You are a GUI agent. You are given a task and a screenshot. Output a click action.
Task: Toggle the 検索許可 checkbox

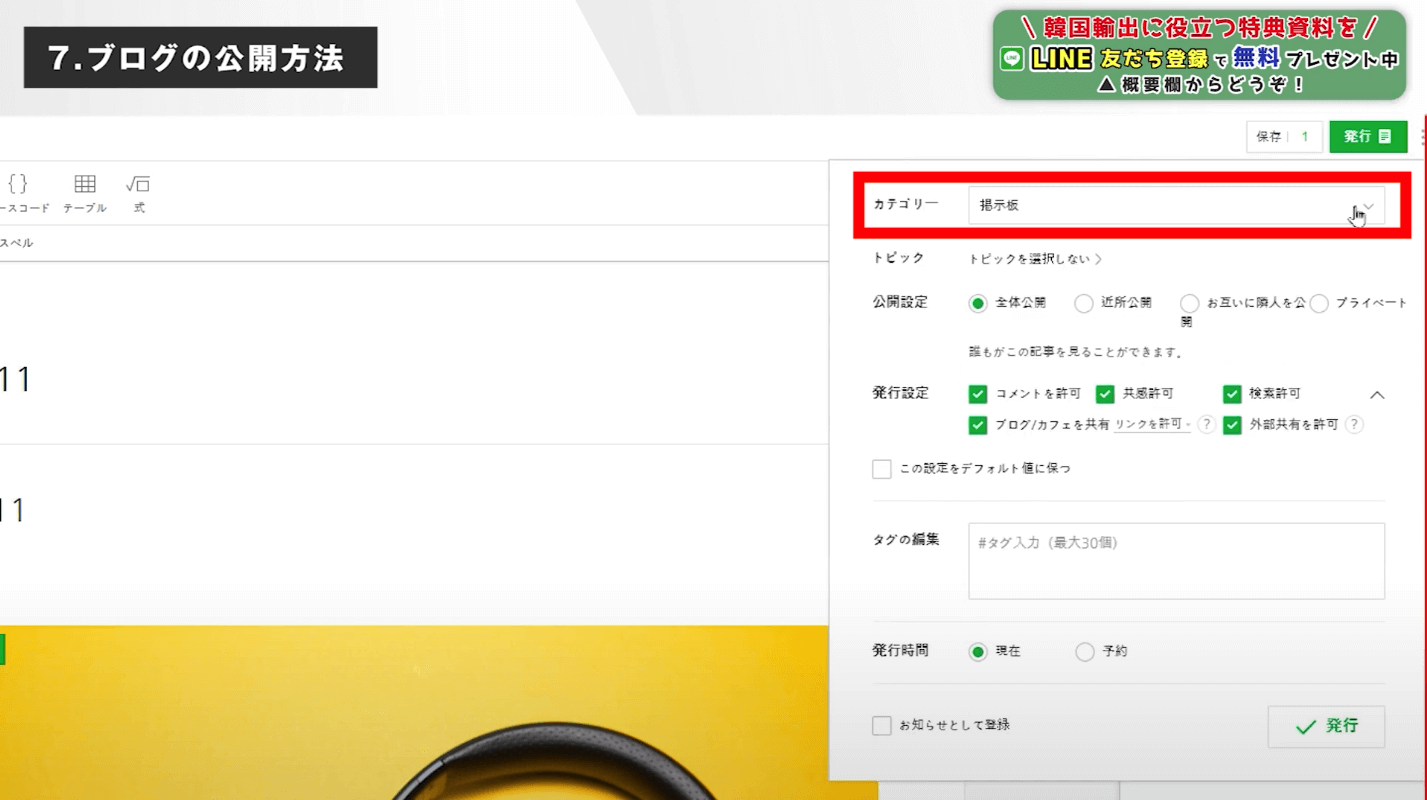pyautogui.click(x=1232, y=394)
